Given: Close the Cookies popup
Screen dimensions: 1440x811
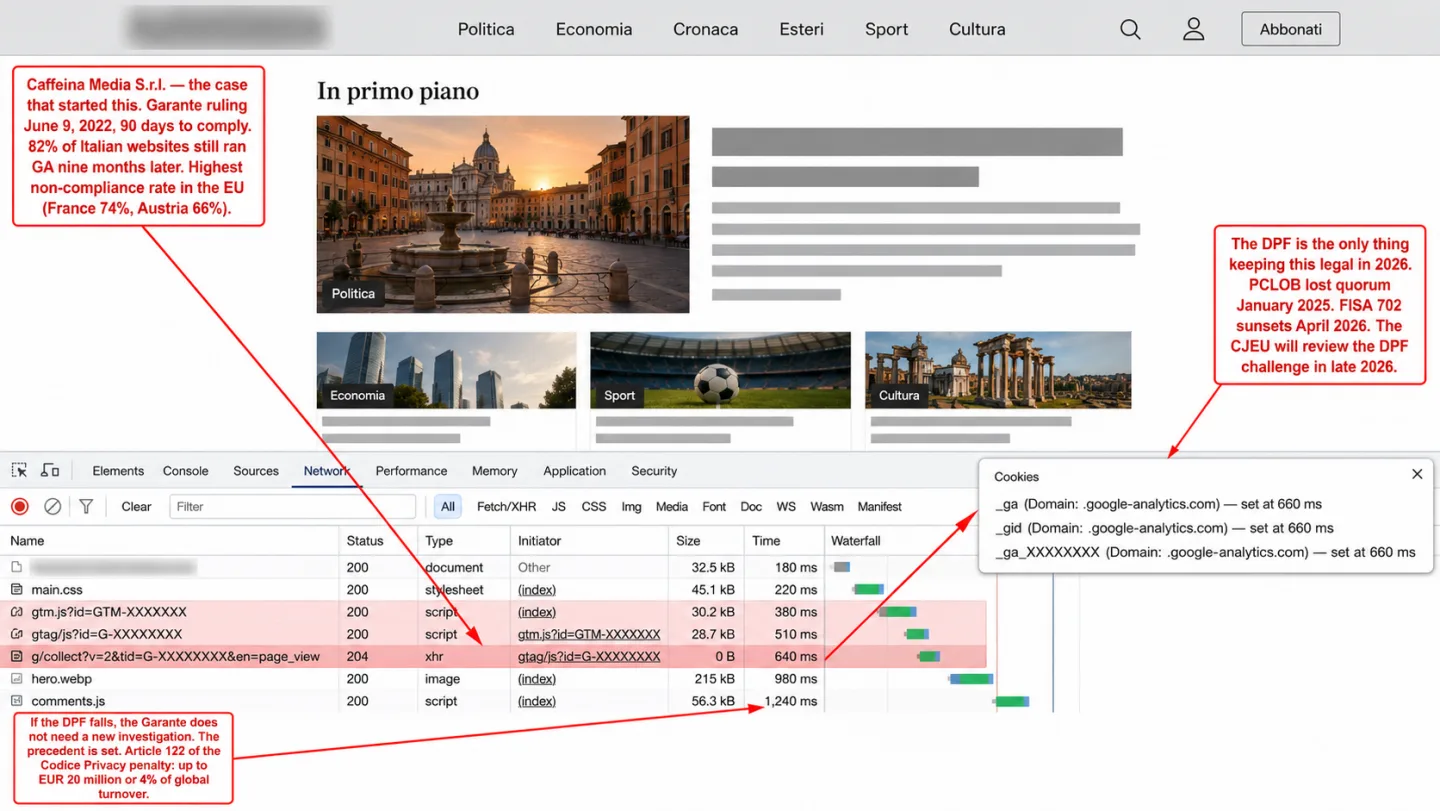Looking at the screenshot, I should [x=1417, y=475].
